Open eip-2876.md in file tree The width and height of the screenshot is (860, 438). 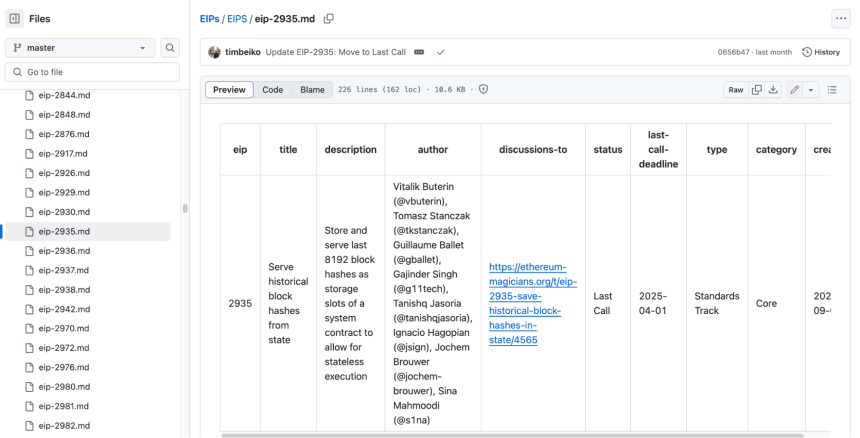point(64,134)
